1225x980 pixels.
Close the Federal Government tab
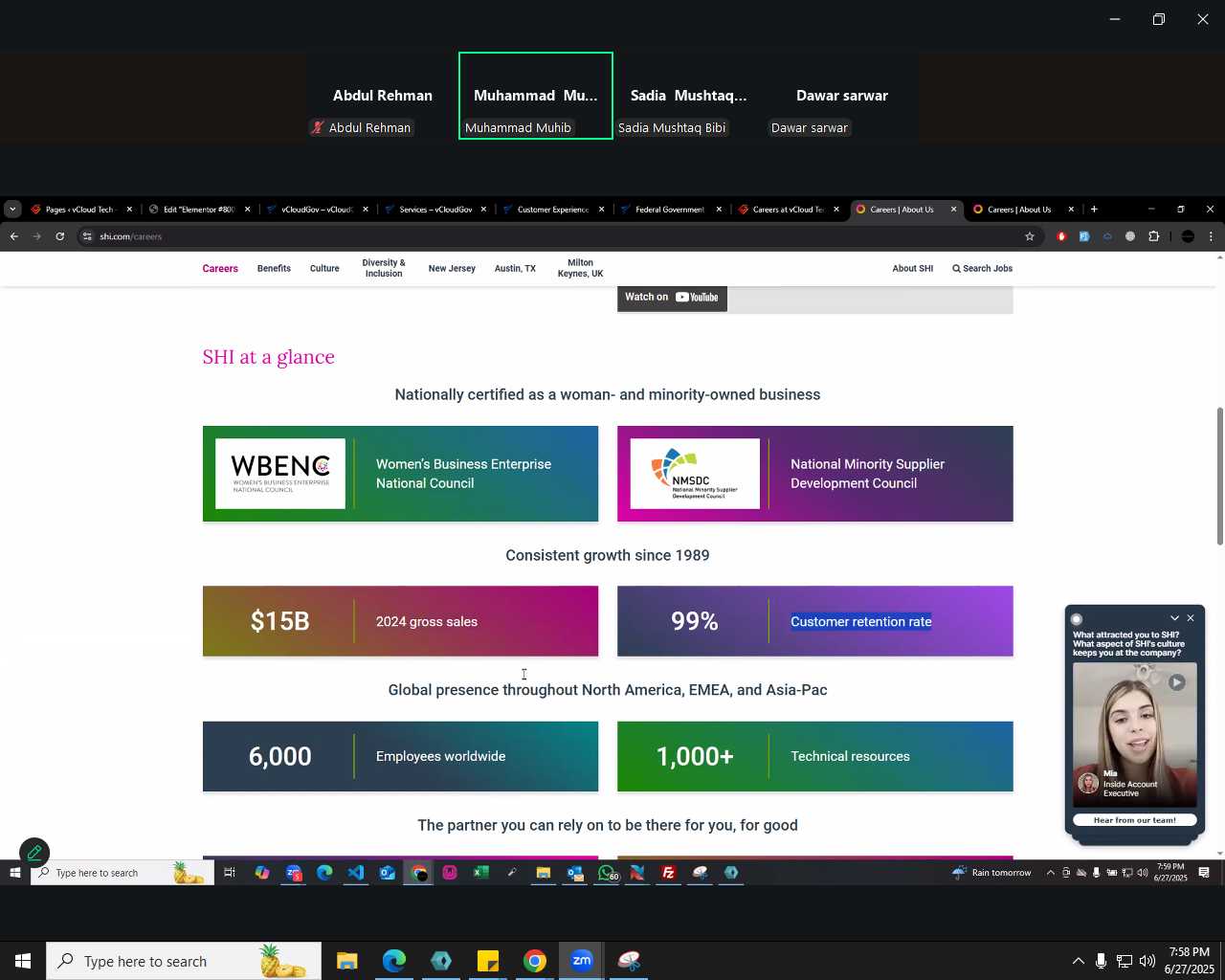719,210
